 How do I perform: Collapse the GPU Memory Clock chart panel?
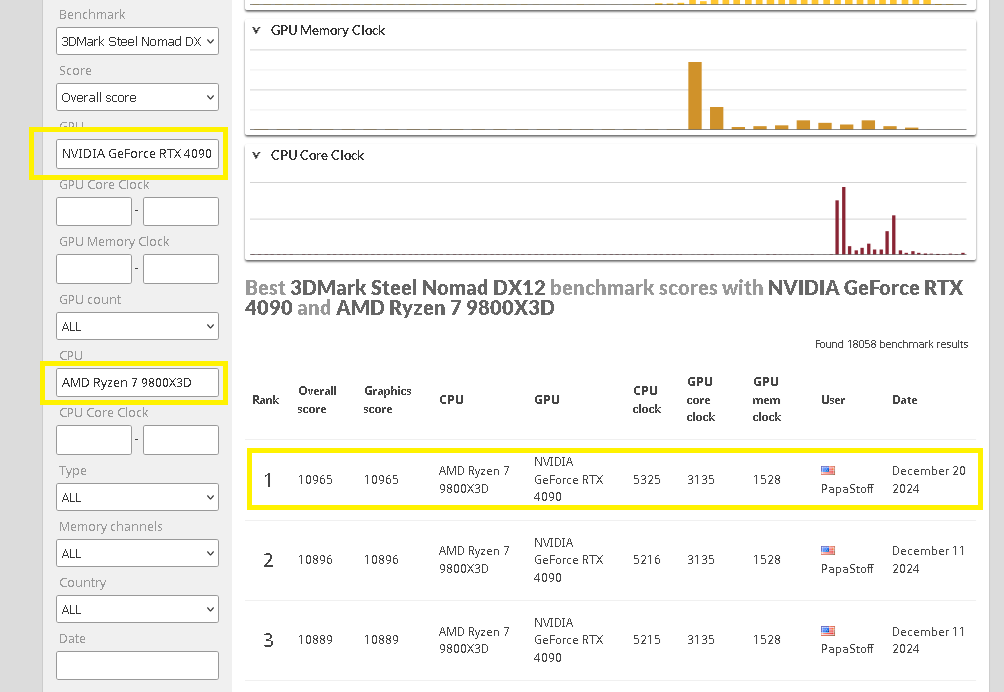click(256, 30)
